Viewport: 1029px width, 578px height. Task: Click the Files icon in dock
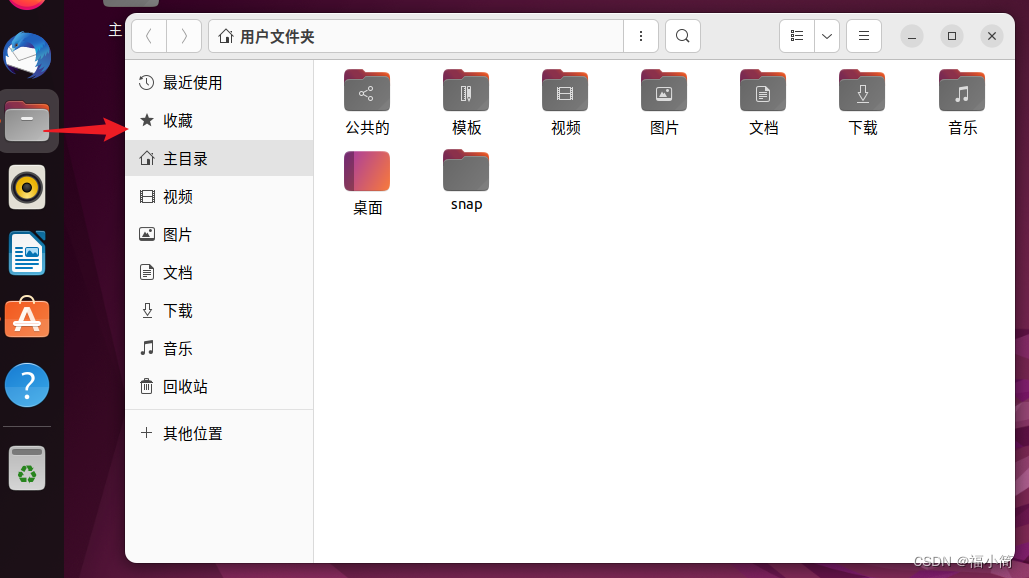click(x=27, y=121)
